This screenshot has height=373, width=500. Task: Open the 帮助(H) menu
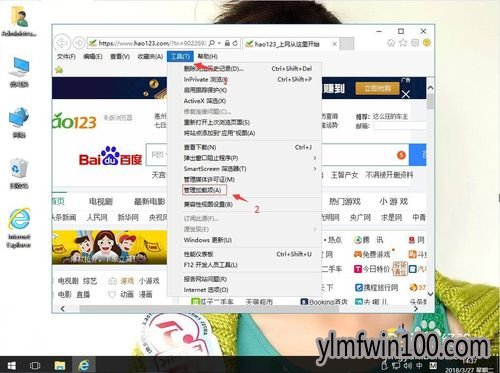[x=207, y=56]
